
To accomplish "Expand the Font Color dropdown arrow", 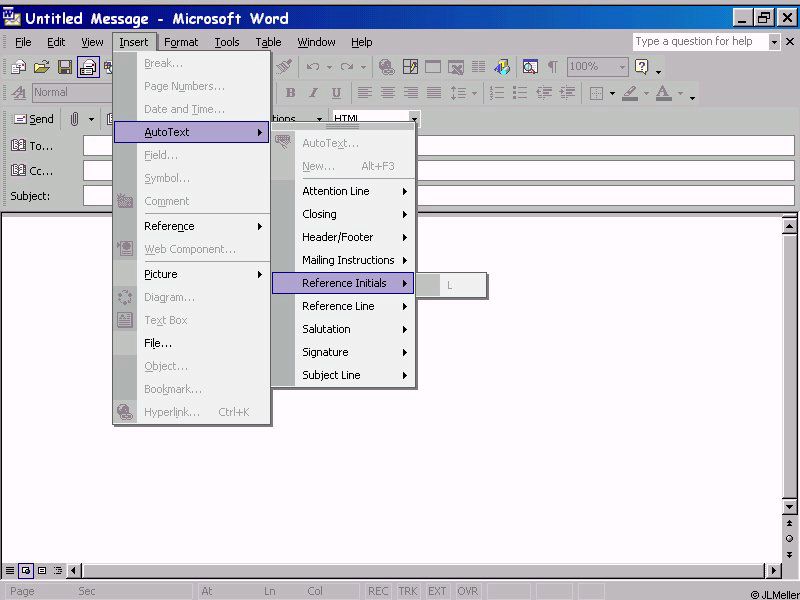I will coord(680,93).
